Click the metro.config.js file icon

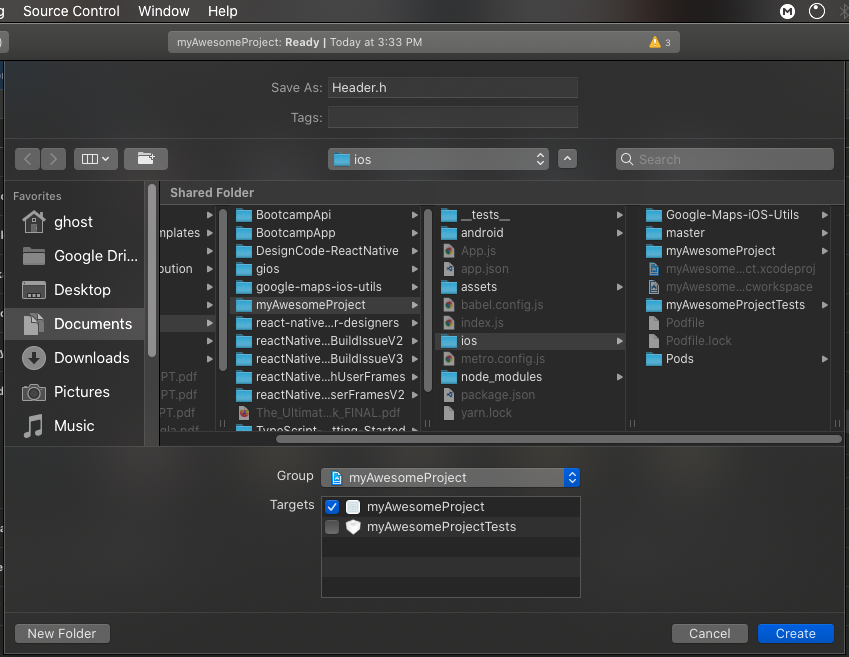(x=449, y=359)
